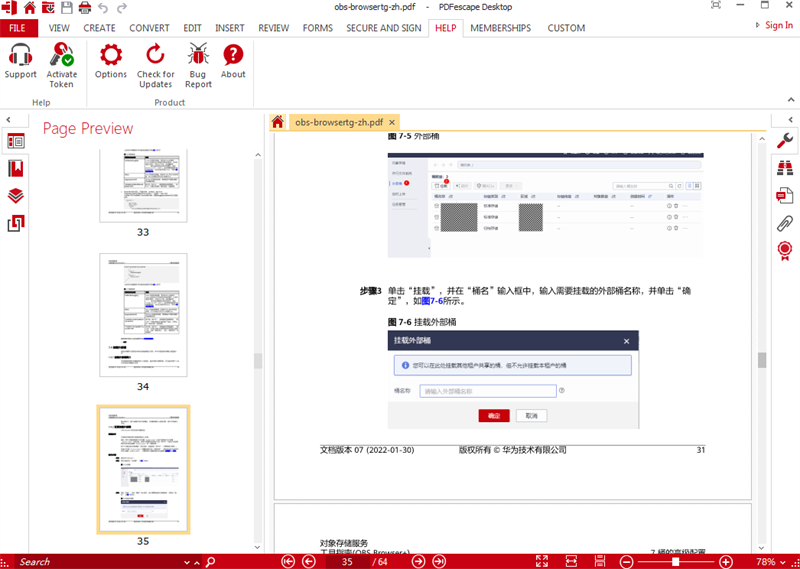
Task: Collapse the ribbon with the chevron
Action: 791,100
